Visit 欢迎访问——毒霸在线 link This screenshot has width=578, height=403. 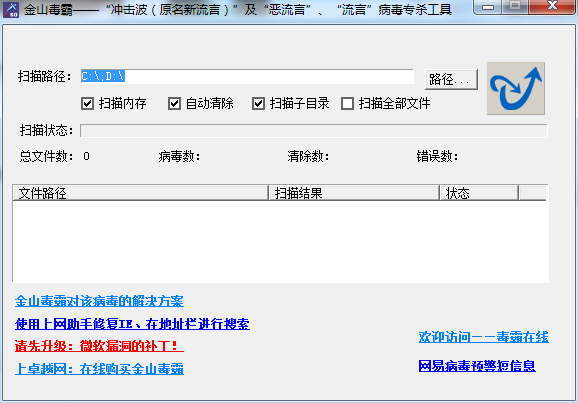click(484, 337)
